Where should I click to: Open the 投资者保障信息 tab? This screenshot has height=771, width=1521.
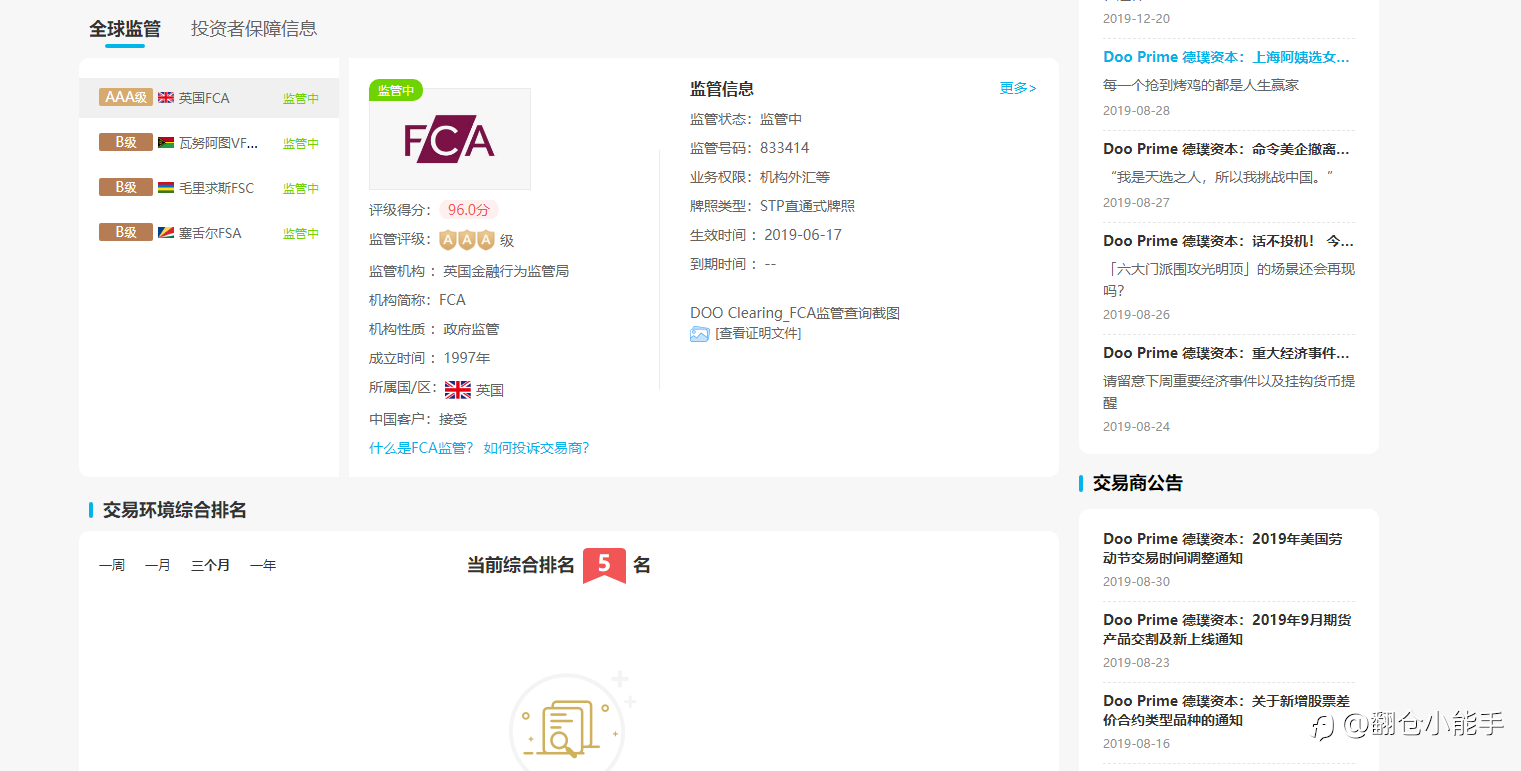pyautogui.click(x=254, y=29)
